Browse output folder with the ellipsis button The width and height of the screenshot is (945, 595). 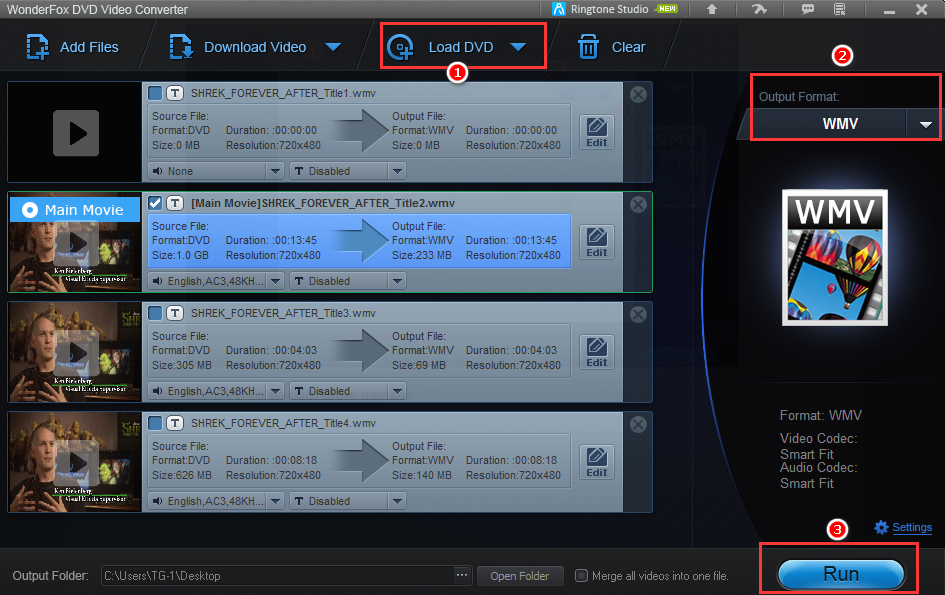click(462, 576)
